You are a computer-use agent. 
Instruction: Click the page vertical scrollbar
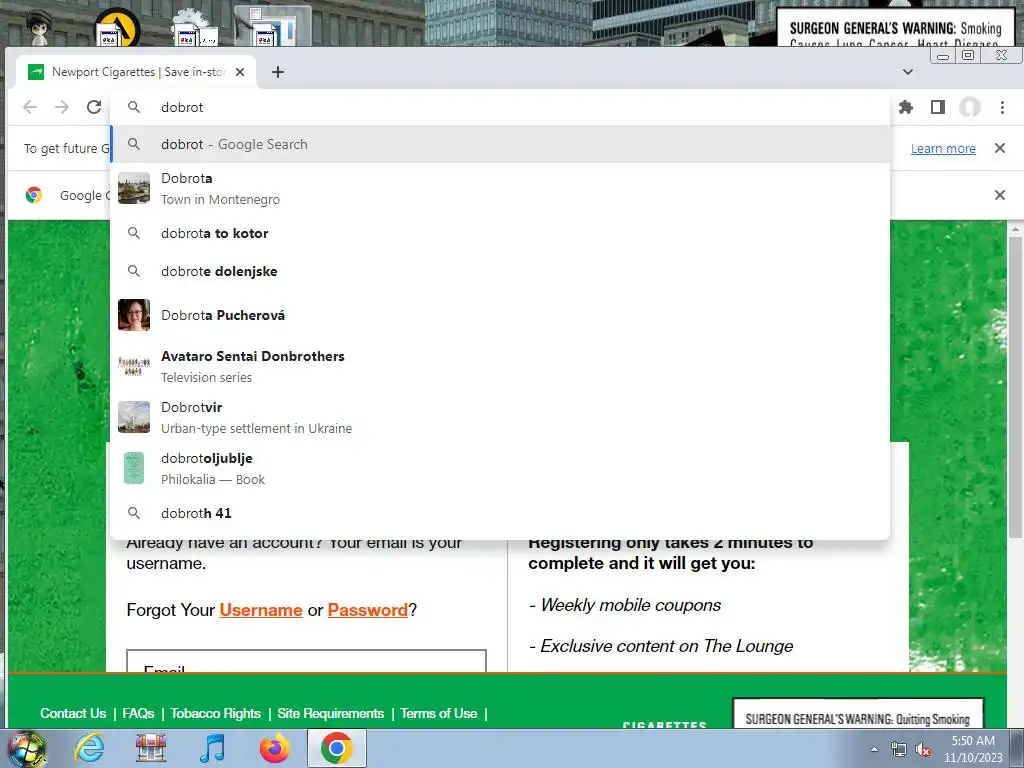pyautogui.click(x=1015, y=388)
